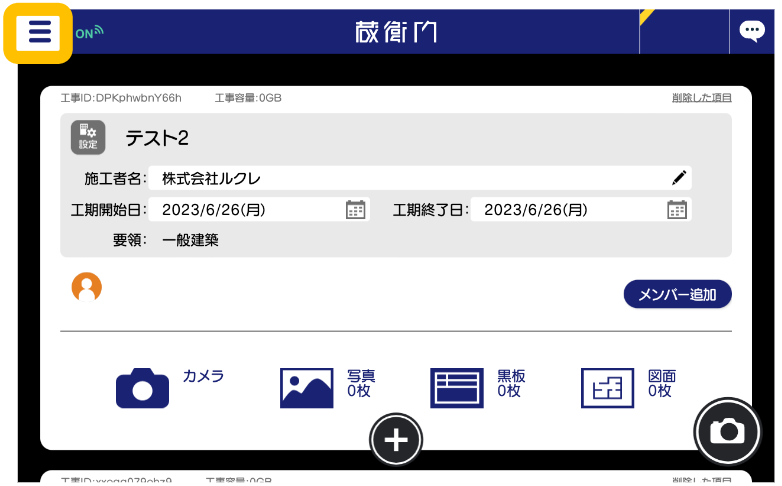Select the 施工者名 field 株式会社ルクレ

tap(420, 178)
